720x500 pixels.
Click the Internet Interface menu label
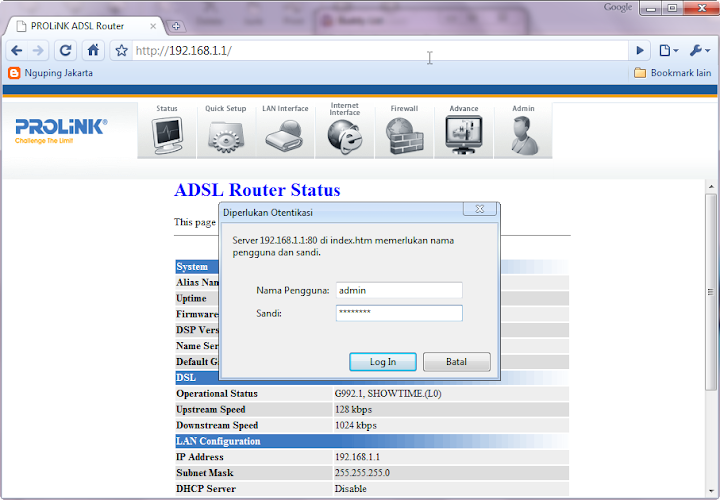tap(345, 109)
